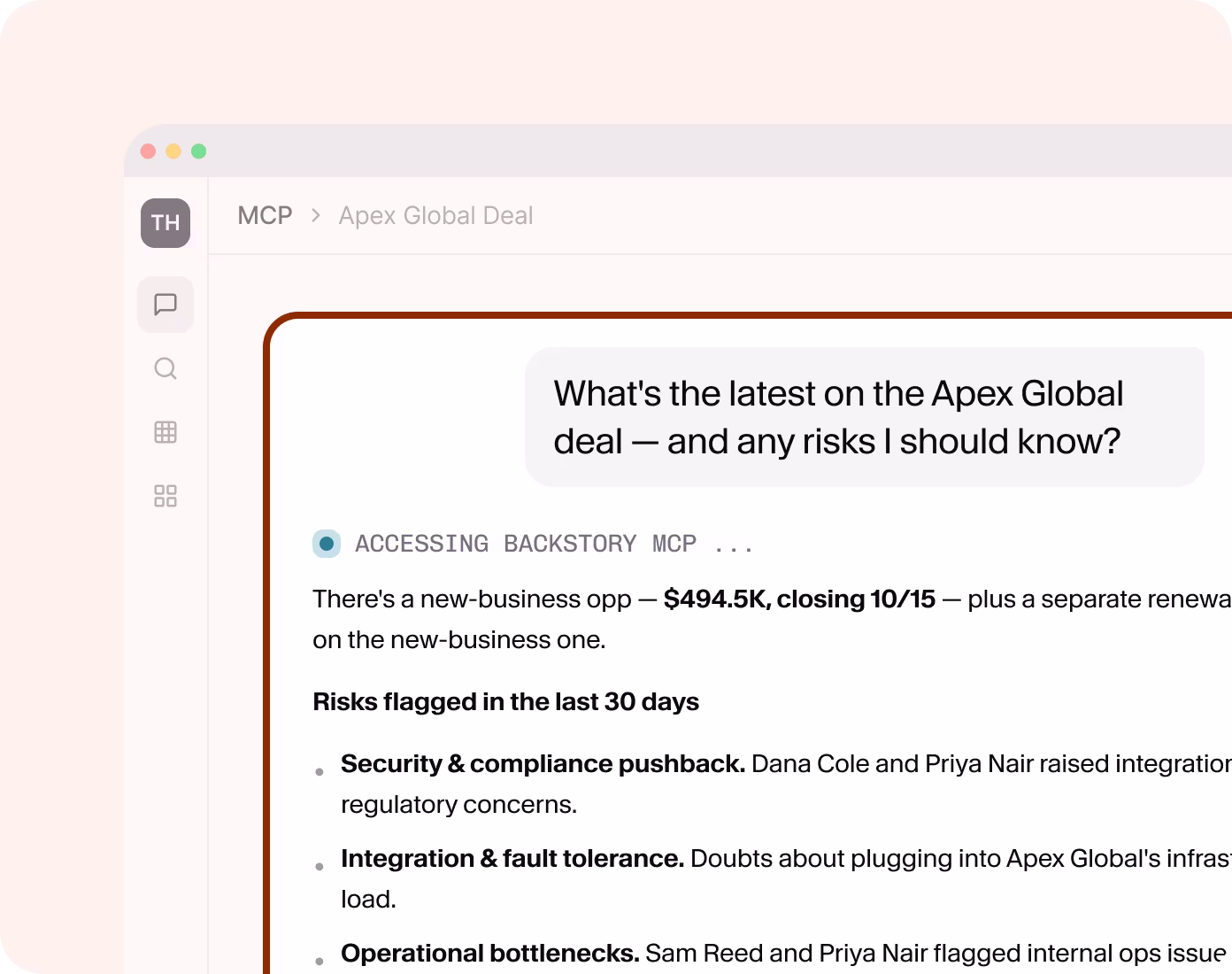This screenshot has height=974, width=1232.
Task: Click the blue Backstory MCP status indicator
Action: (327, 544)
